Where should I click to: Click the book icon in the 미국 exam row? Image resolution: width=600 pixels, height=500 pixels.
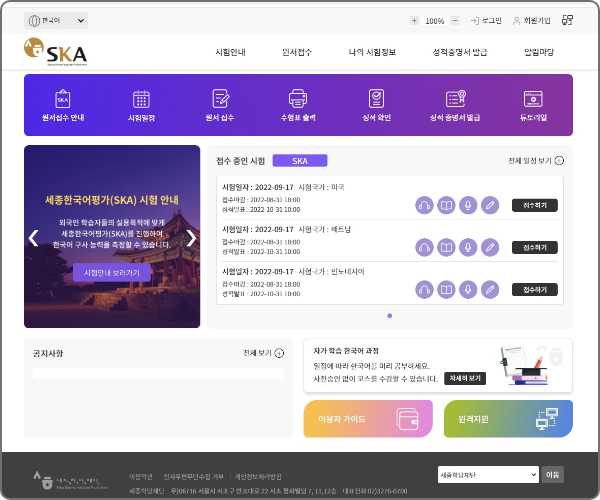(x=446, y=205)
